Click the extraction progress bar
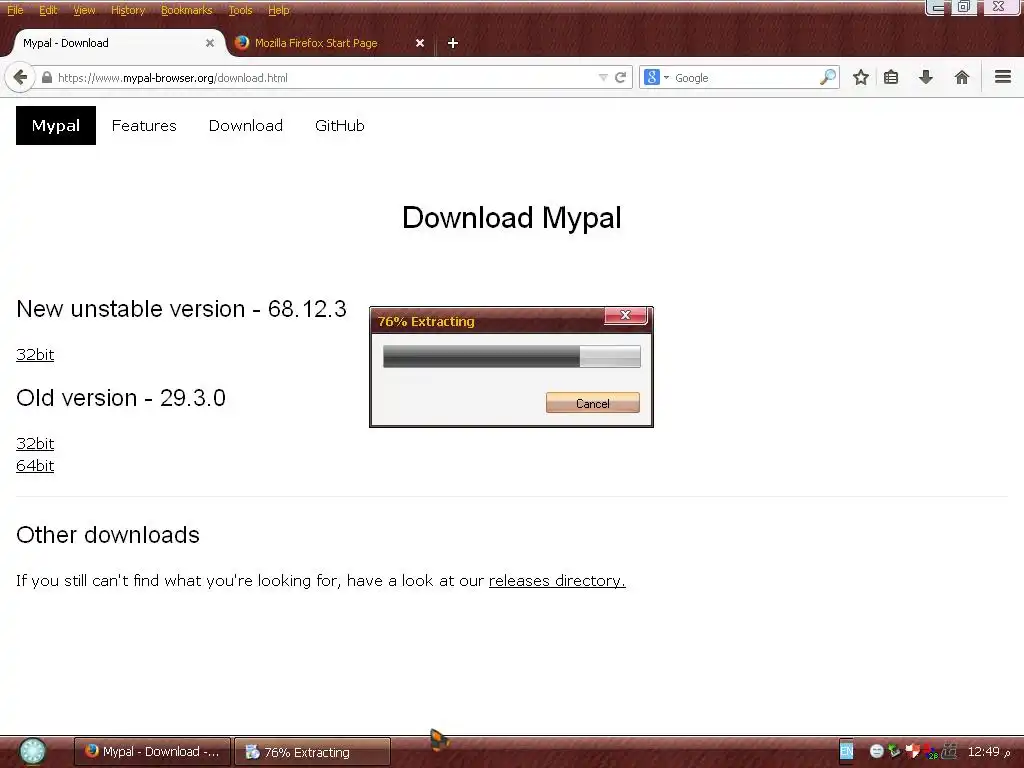The width and height of the screenshot is (1024, 768). (x=511, y=357)
